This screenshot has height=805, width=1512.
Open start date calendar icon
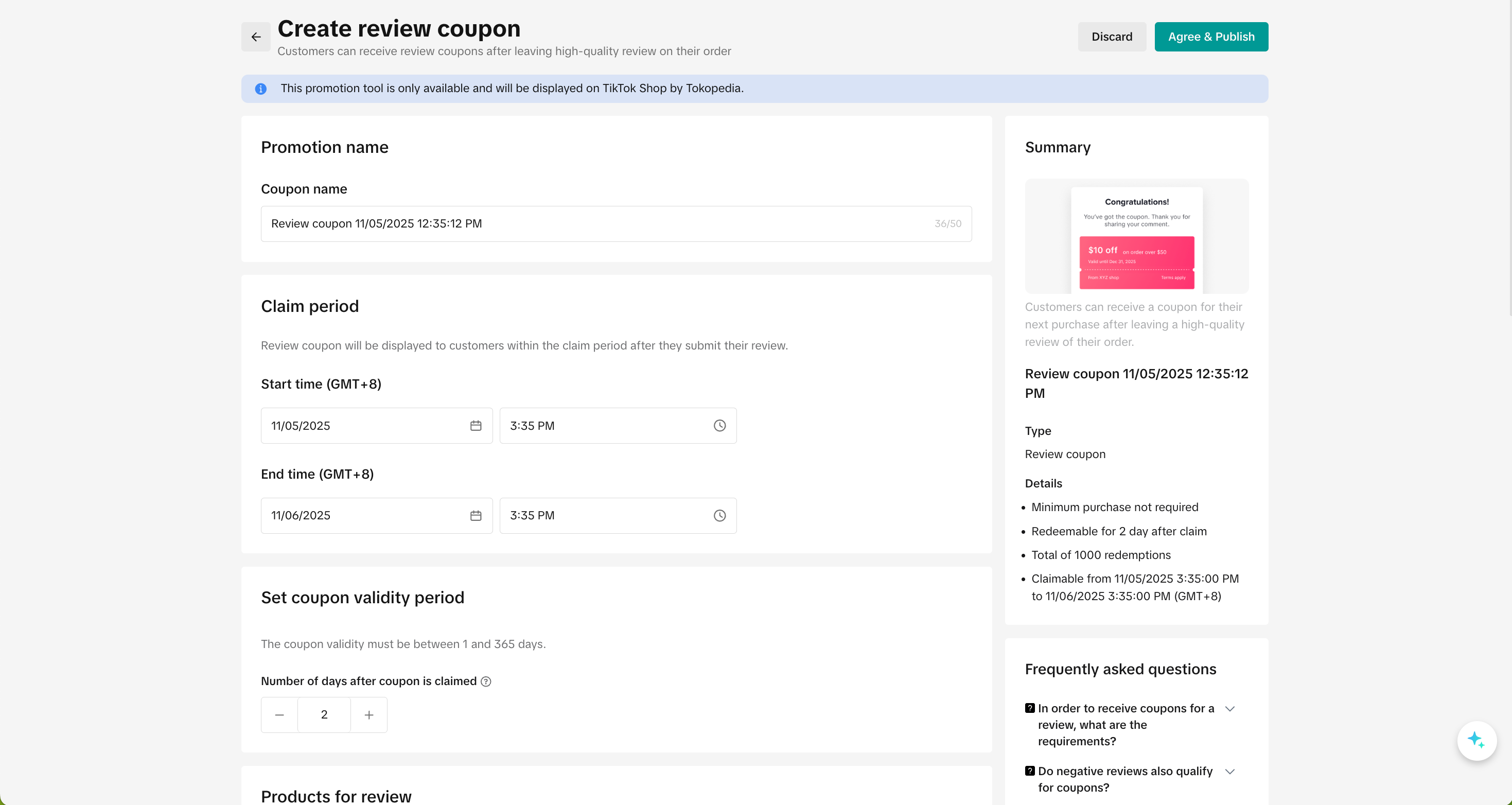click(x=476, y=426)
